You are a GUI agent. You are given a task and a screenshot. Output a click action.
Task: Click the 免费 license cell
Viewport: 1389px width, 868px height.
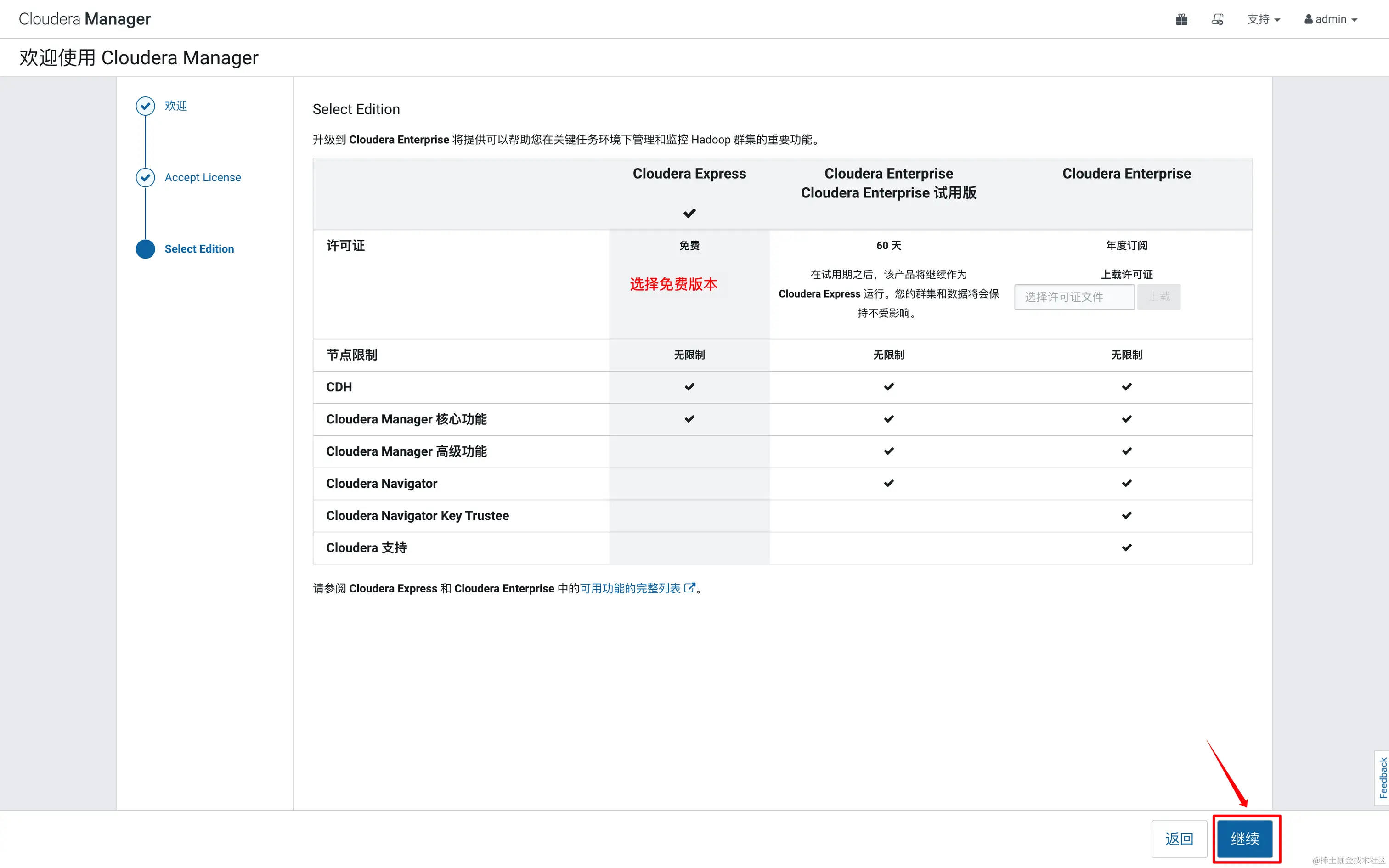(x=689, y=246)
